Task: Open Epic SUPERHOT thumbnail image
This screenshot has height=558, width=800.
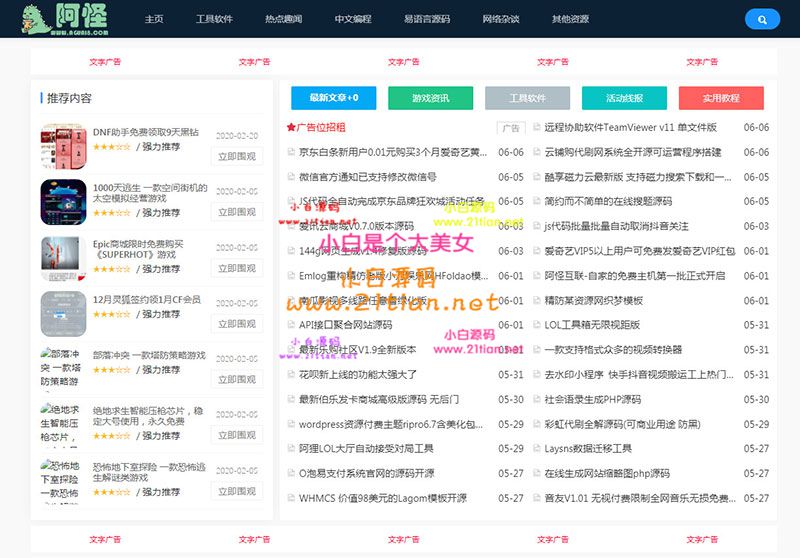Action: (63, 258)
